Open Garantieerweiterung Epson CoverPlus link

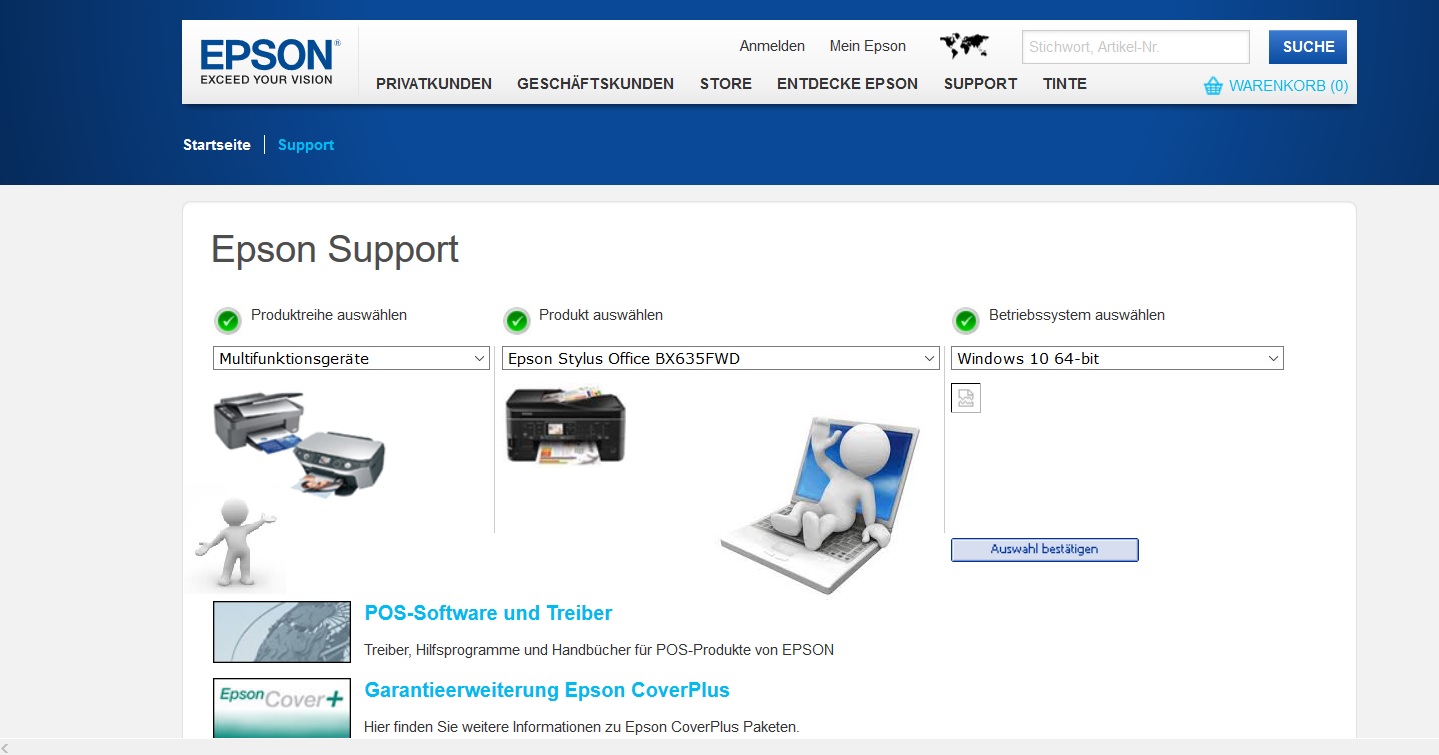pos(547,690)
